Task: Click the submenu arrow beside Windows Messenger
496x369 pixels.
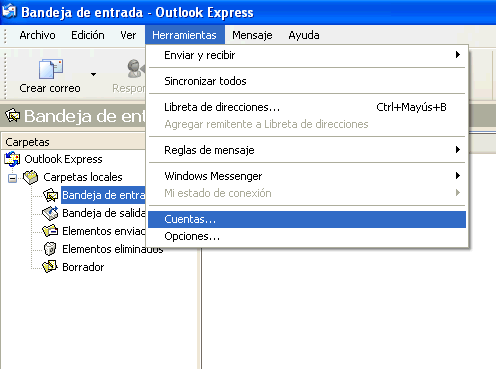Action: [458, 175]
